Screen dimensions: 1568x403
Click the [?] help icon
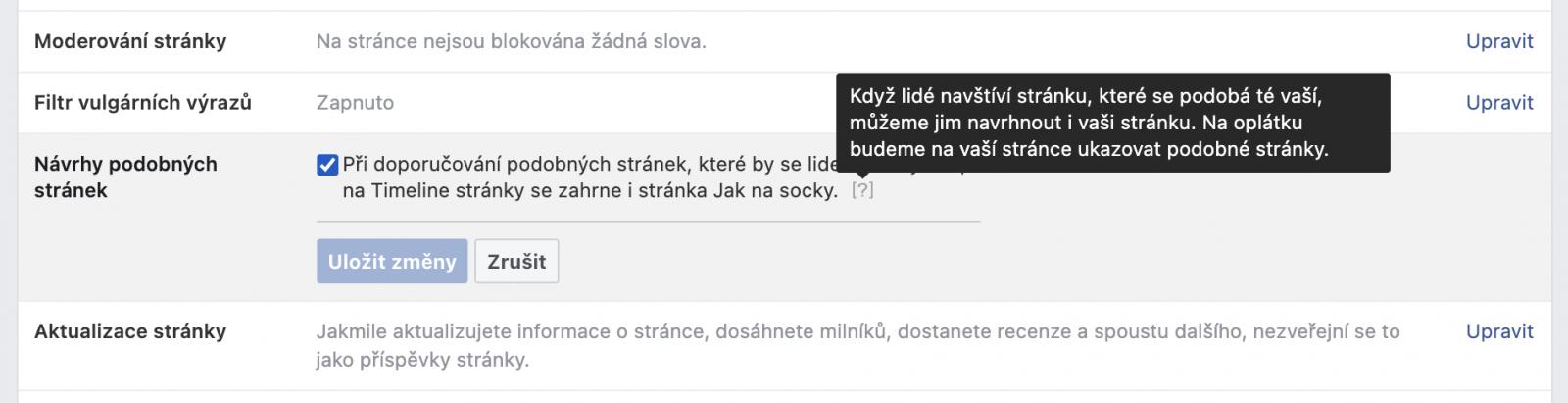click(862, 190)
